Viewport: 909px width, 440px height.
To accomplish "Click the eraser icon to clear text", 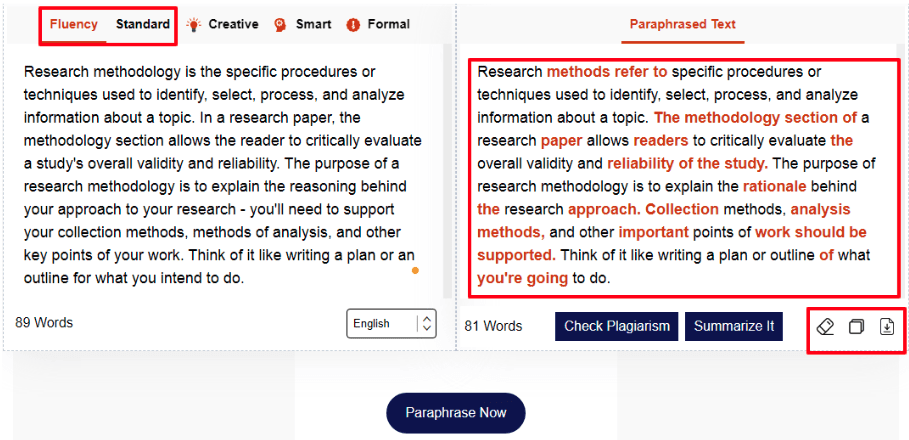I will pos(826,327).
